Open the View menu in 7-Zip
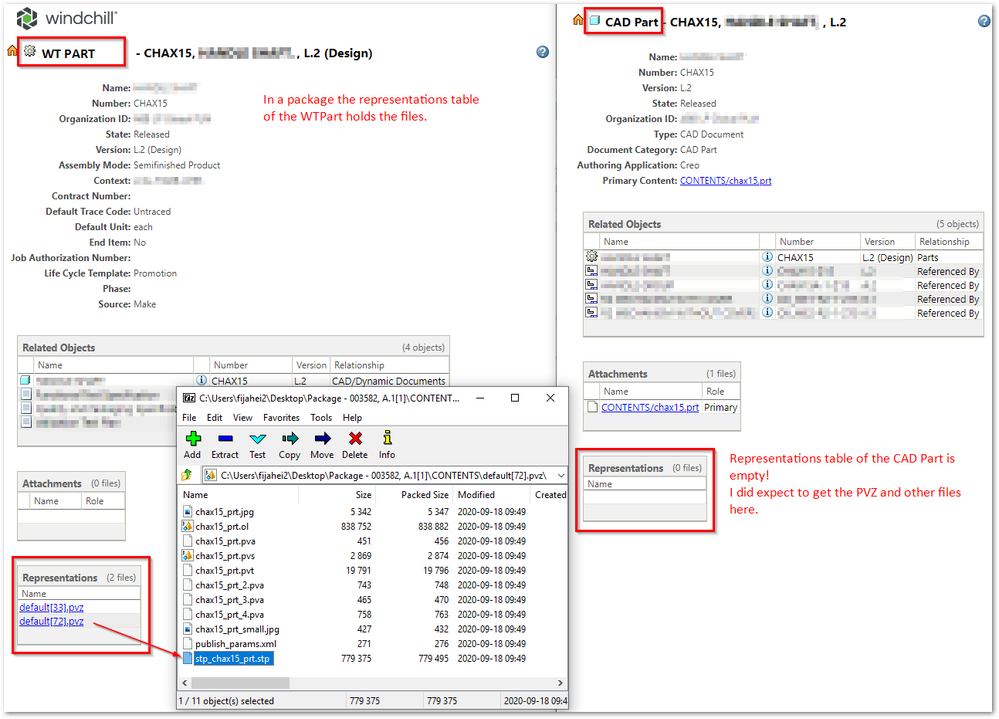Image resolution: width=999 pixels, height=719 pixels. [x=243, y=418]
